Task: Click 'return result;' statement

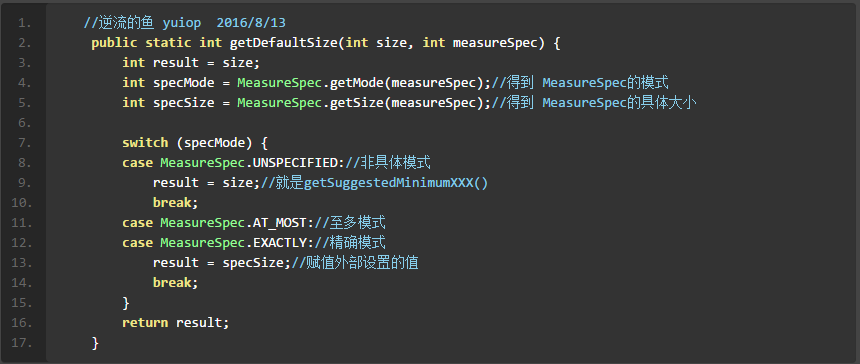Action: pyautogui.click(x=176, y=322)
